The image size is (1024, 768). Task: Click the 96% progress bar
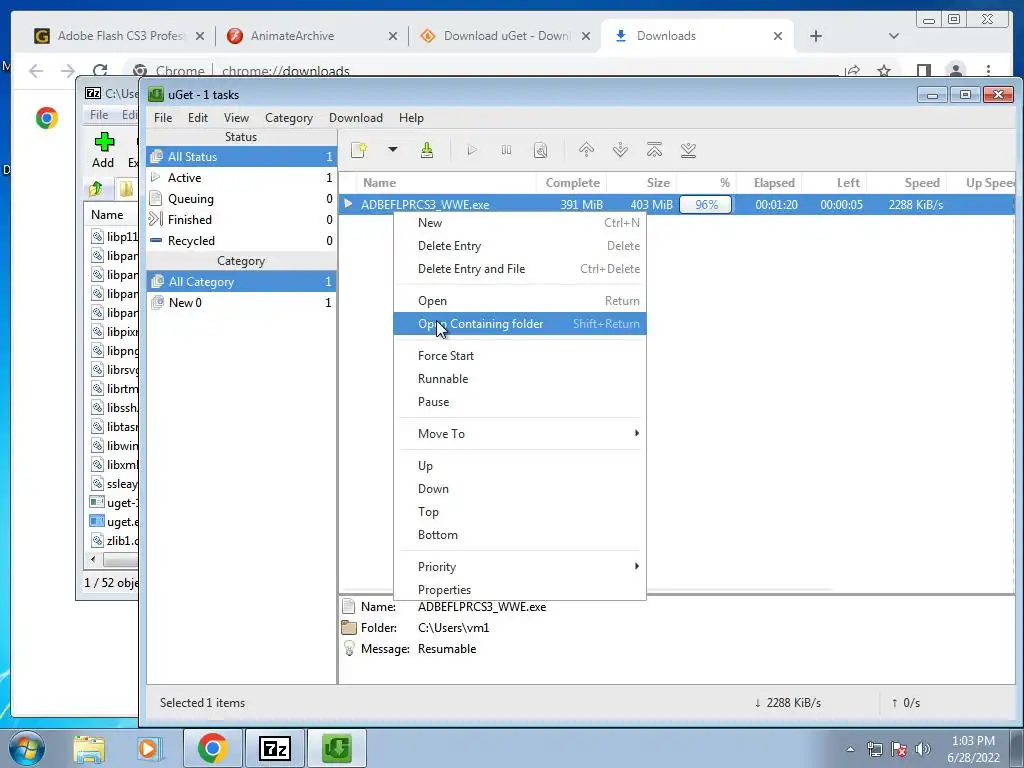(706, 204)
